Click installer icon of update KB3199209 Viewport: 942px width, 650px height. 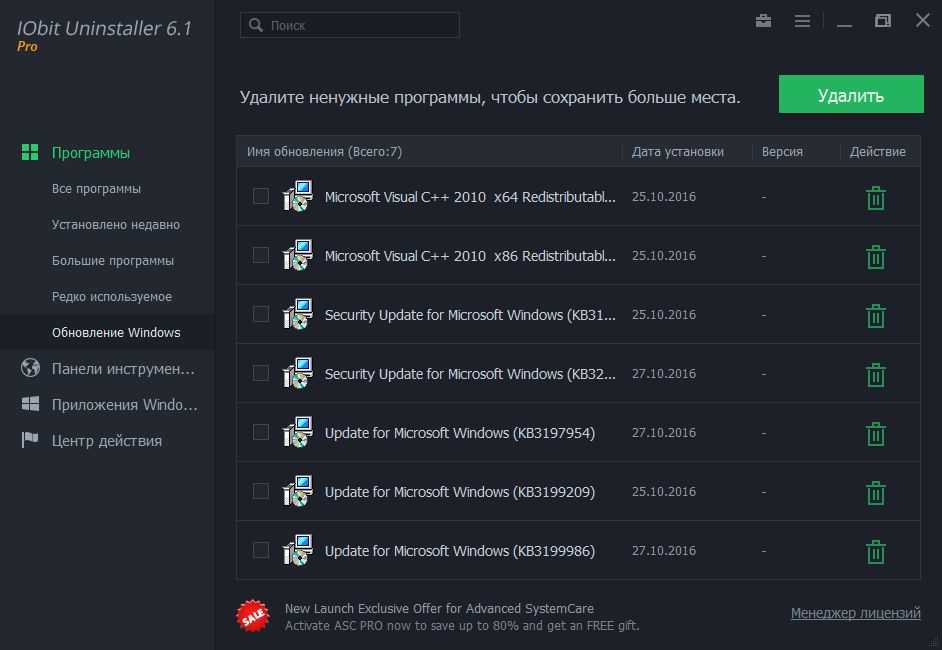click(x=298, y=491)
